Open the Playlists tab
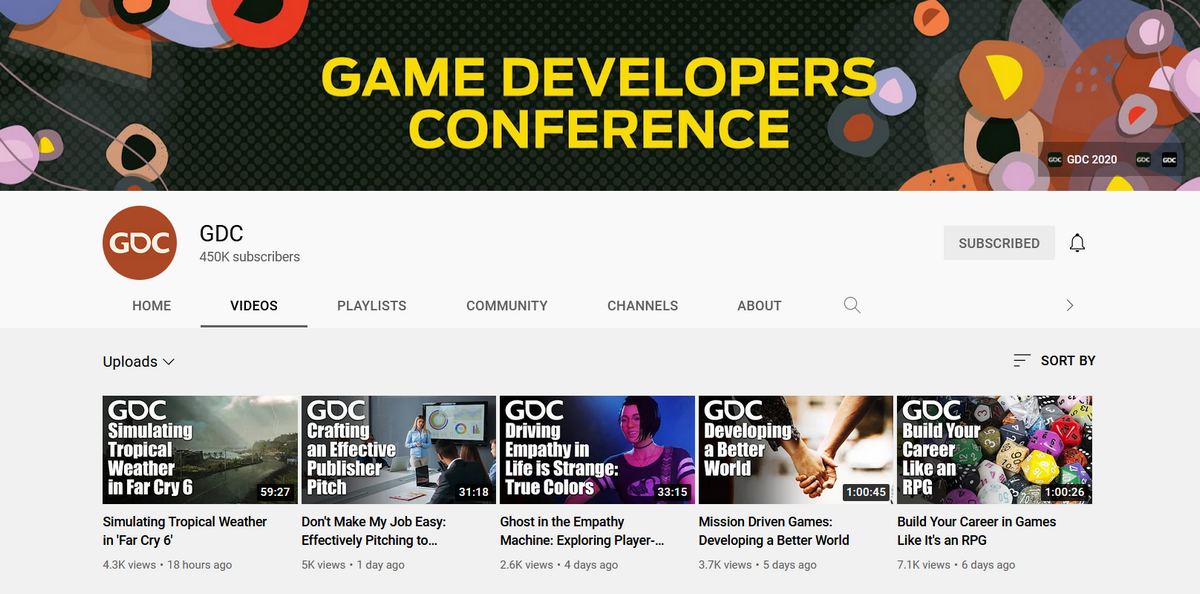Image resolution: width=1200 pixels, height=594 pixels. [371, 305]
